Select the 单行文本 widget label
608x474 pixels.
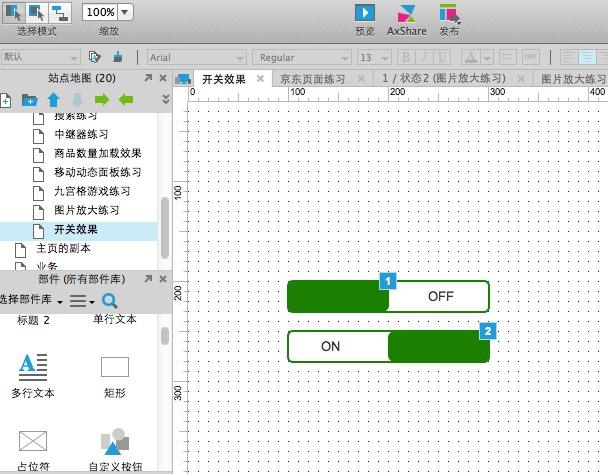pyautogui.click(x=115, y=319)
